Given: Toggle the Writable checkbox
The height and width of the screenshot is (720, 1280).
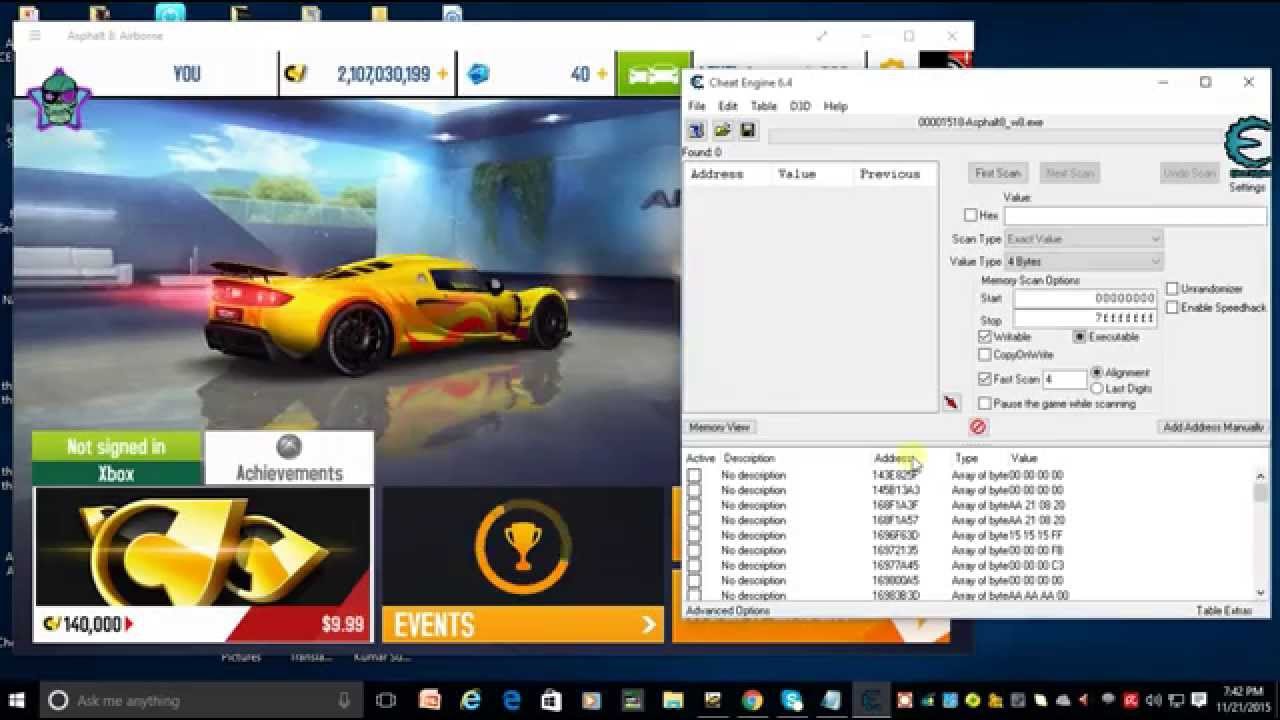Looking at the screenshot, I should point(985,337).
